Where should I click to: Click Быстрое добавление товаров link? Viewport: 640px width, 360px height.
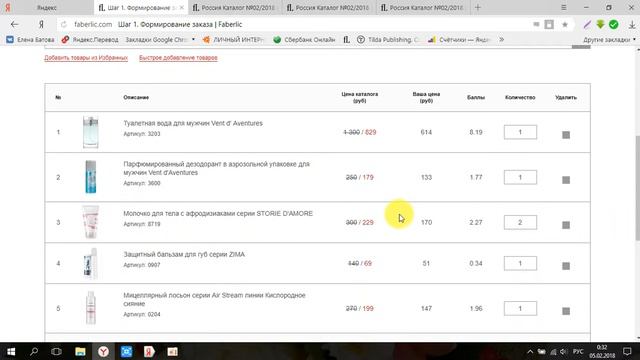point(178,58)
